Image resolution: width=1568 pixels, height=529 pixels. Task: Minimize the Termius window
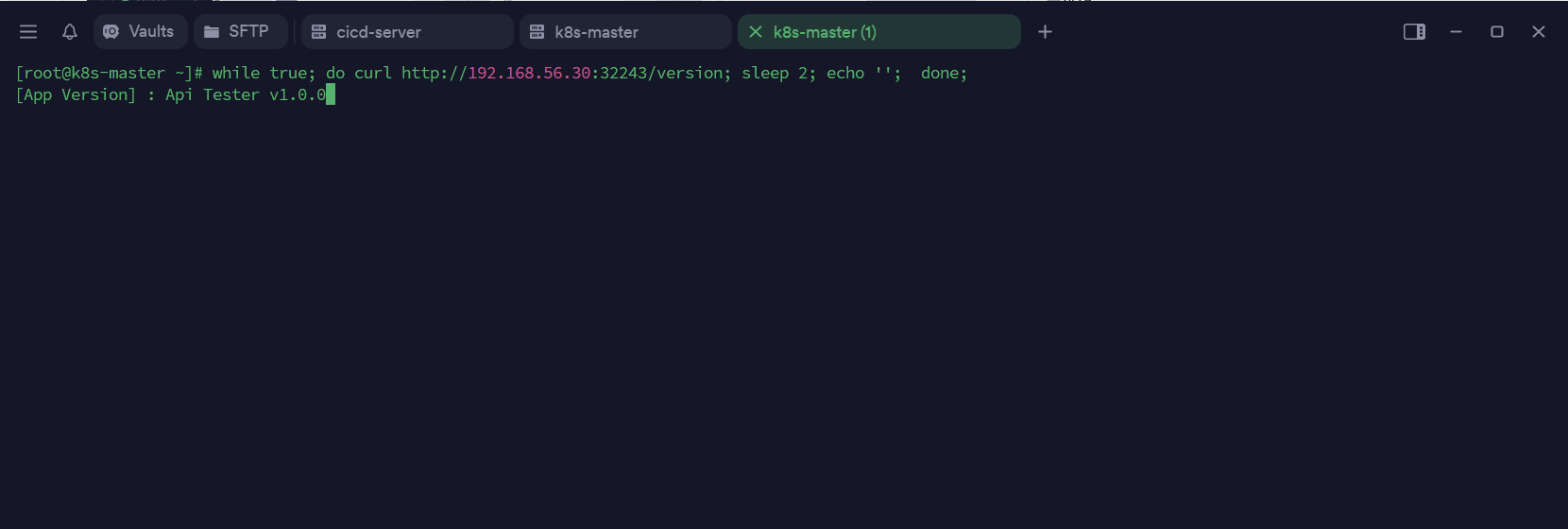[x=1456, y=32]
